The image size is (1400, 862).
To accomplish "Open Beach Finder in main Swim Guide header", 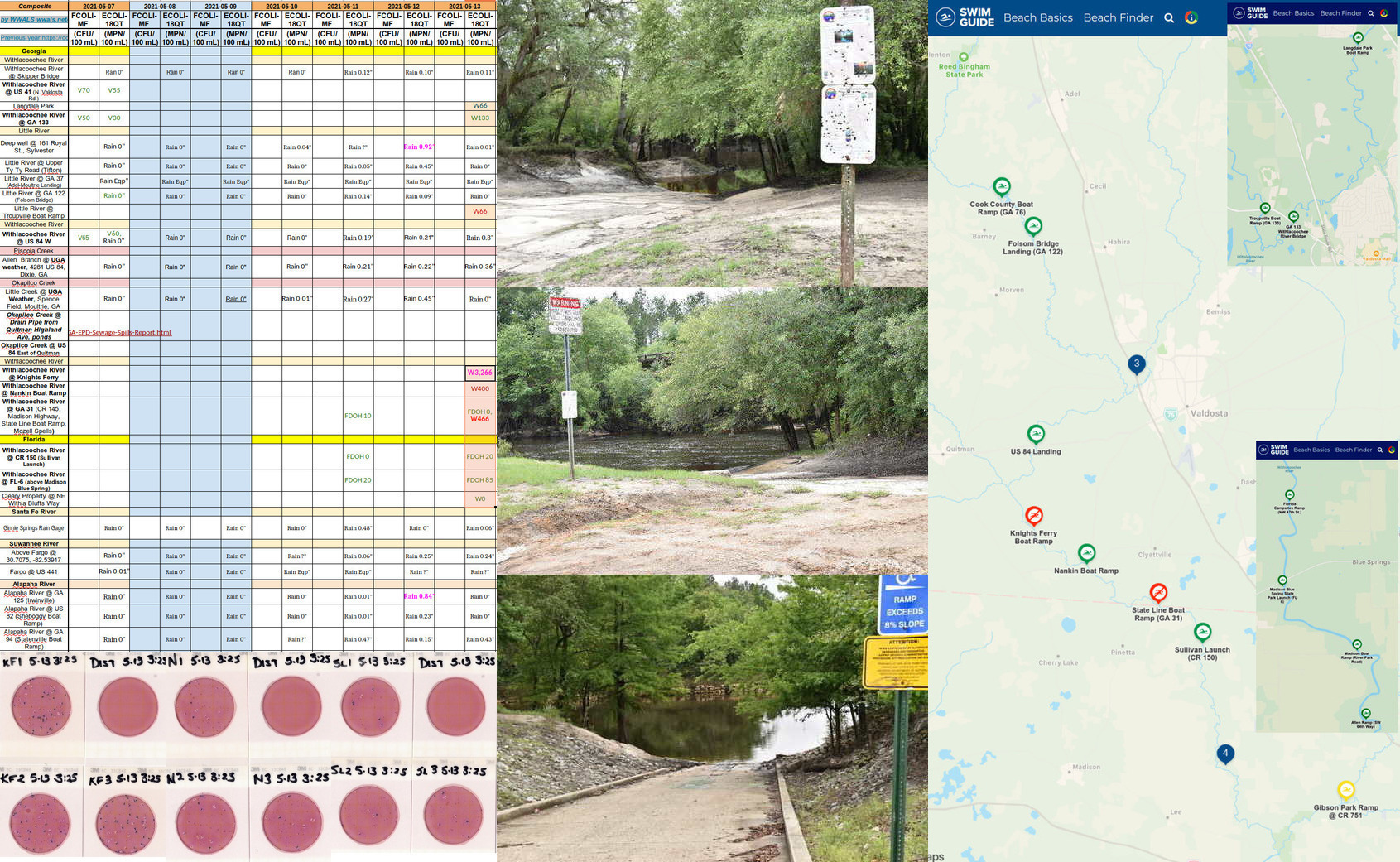I will 1118,17.
